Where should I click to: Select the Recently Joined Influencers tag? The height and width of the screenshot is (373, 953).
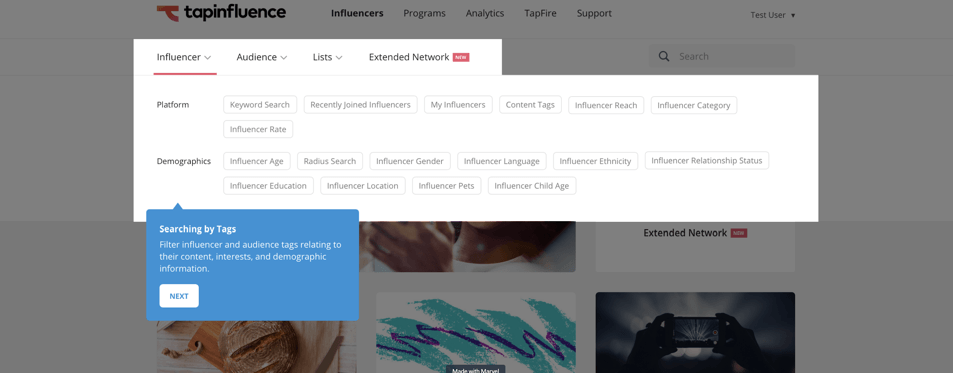tap(360, 104)
